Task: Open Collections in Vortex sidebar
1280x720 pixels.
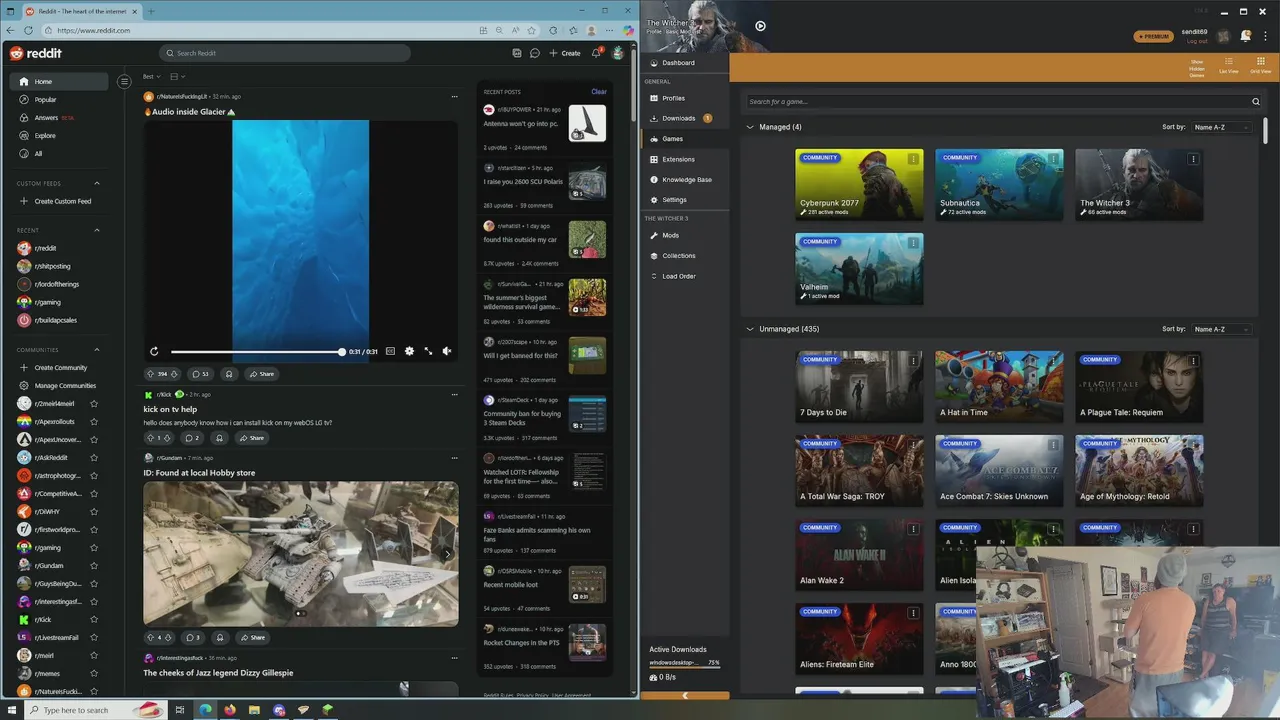Action: pos(685,256)
